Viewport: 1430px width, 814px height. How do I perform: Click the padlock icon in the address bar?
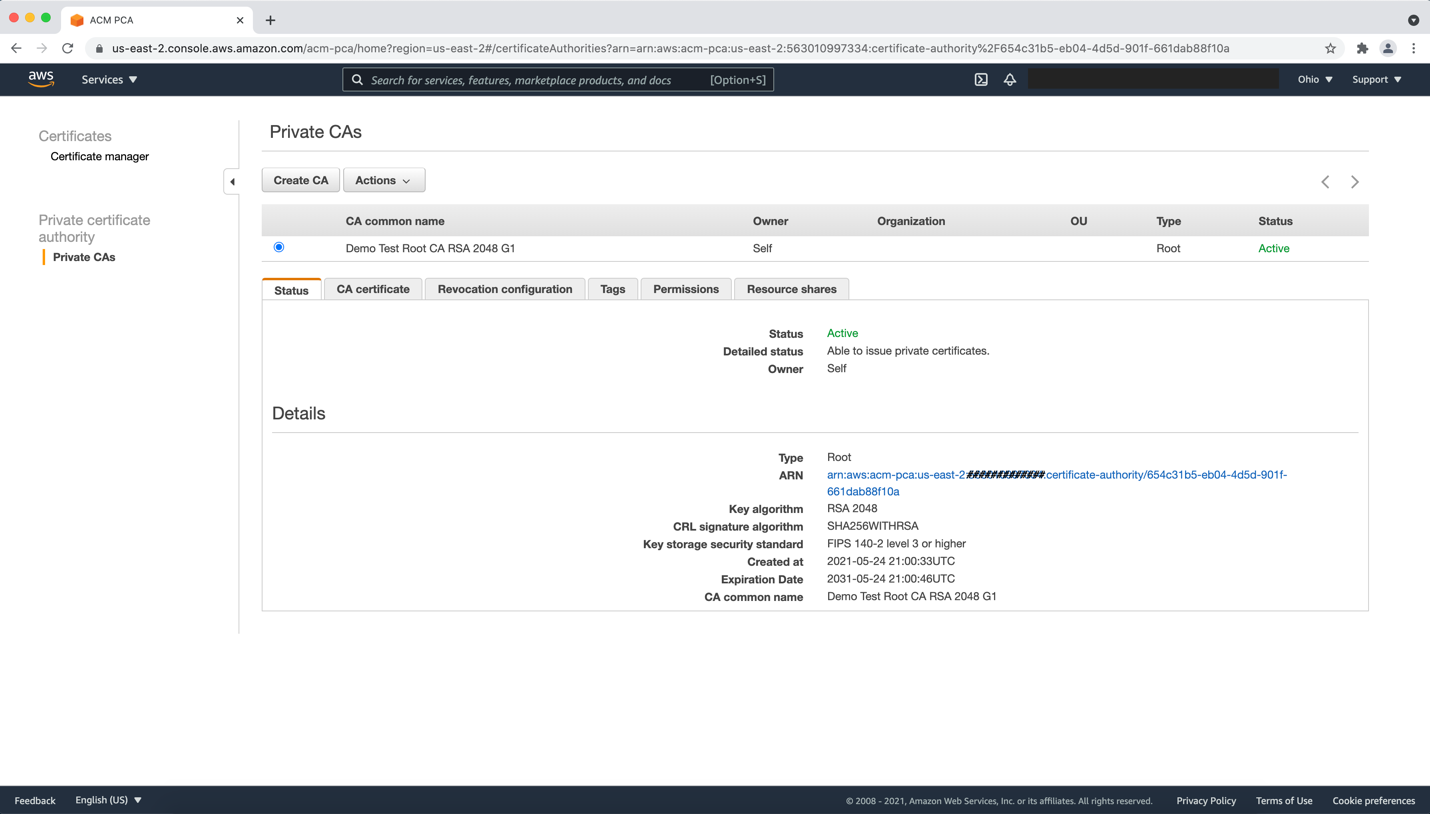[98, 47]
